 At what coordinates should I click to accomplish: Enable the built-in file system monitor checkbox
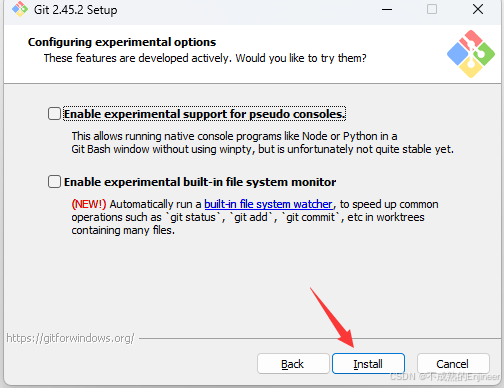point(54,182)
